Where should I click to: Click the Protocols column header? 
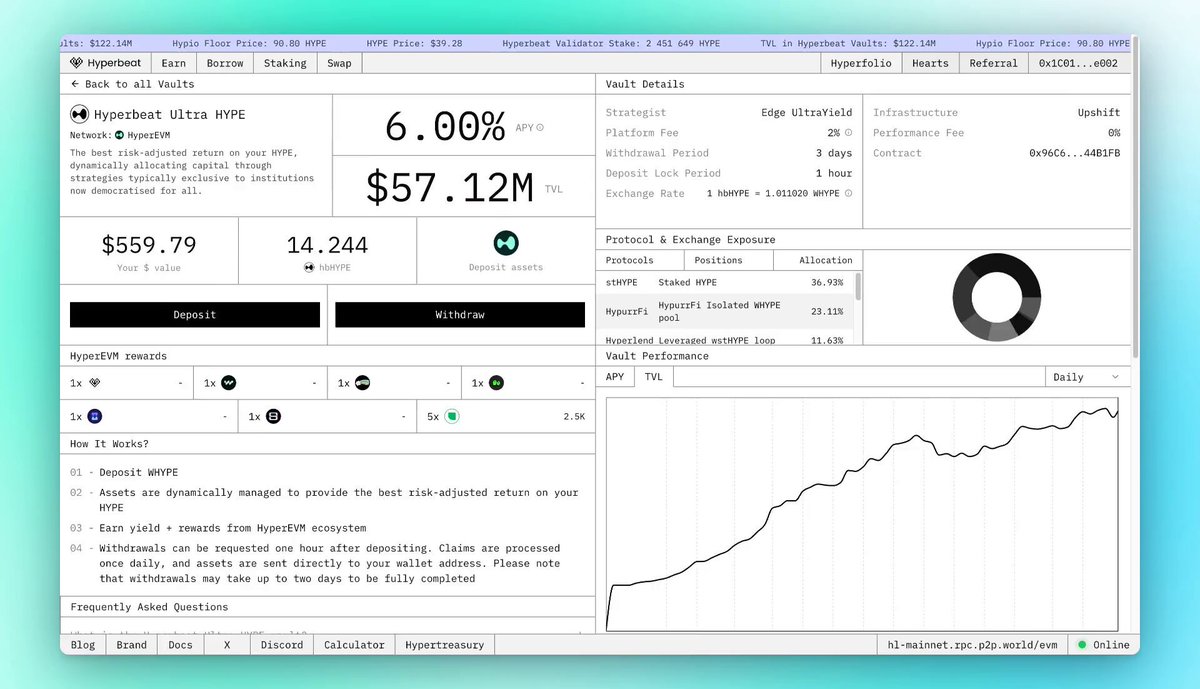click(x=641, y=260)
